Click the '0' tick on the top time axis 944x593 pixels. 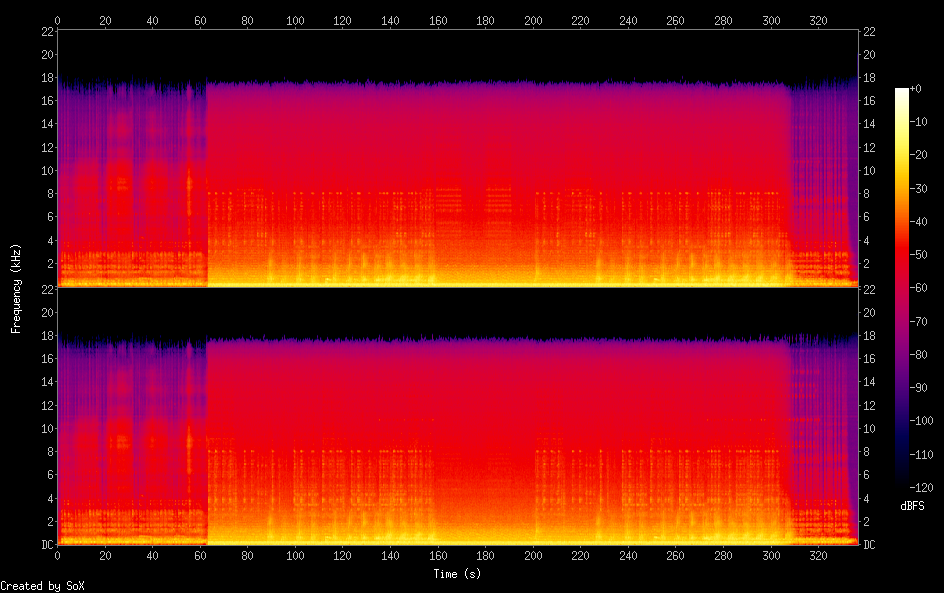58,20
